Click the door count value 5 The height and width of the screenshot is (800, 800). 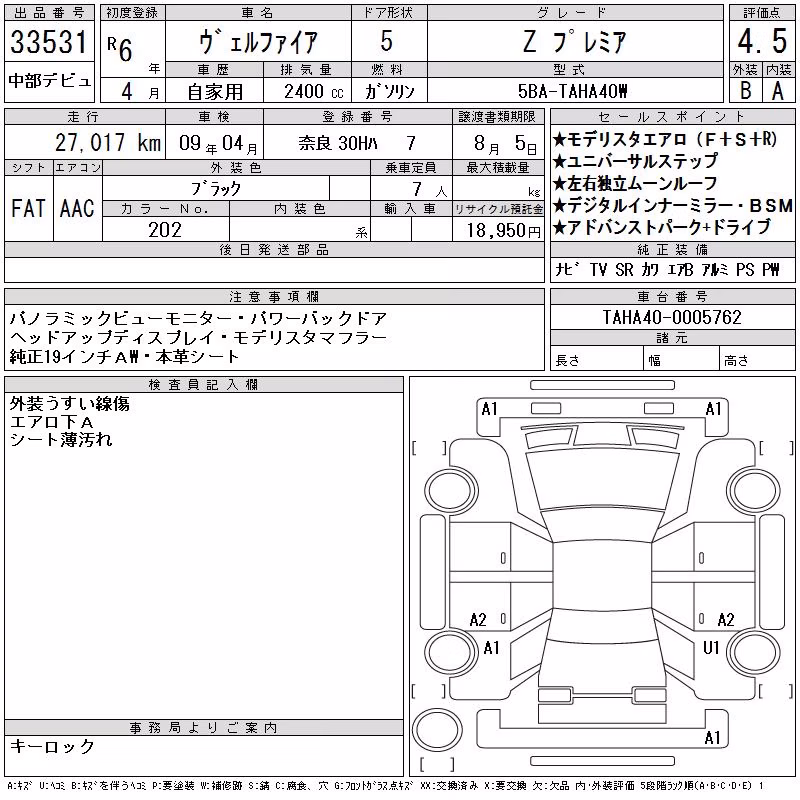(x=387, y=41)
